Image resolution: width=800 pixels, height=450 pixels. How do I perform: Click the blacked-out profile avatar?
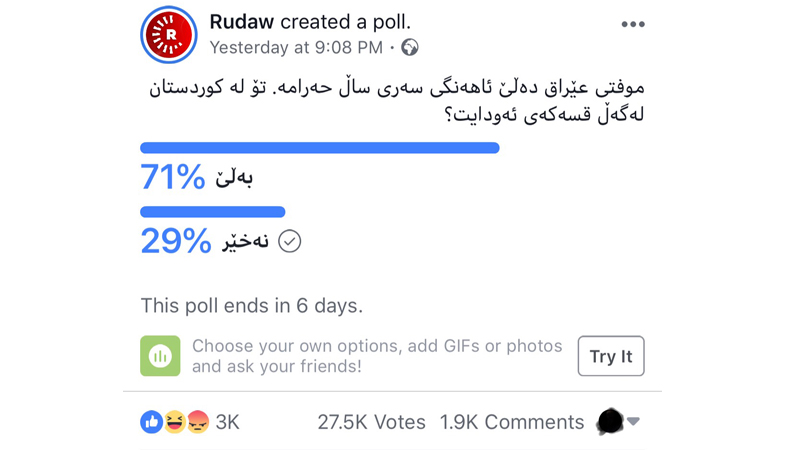(609, 422)
